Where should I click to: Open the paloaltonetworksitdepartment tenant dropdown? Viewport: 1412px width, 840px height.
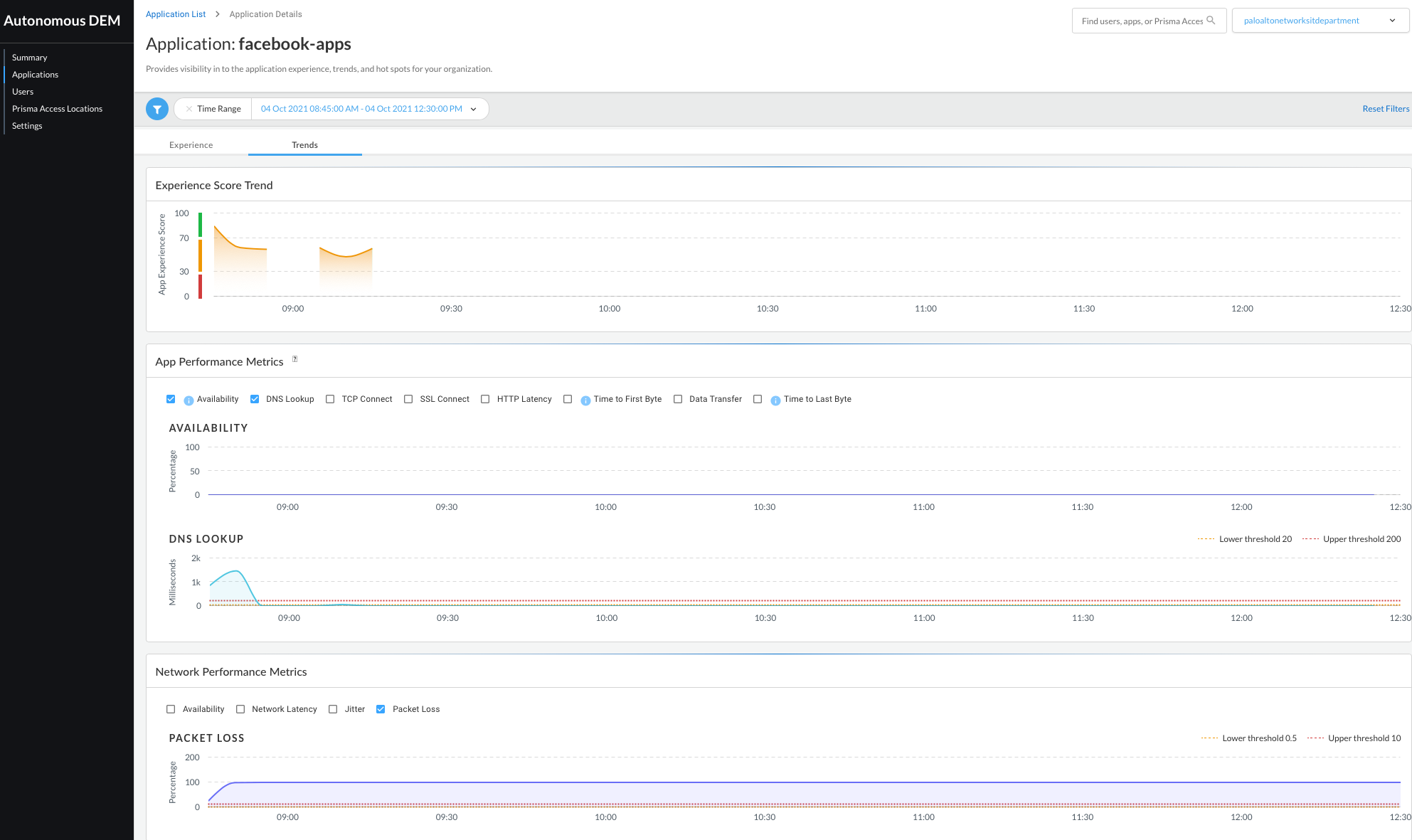[x=1320, y=21]
